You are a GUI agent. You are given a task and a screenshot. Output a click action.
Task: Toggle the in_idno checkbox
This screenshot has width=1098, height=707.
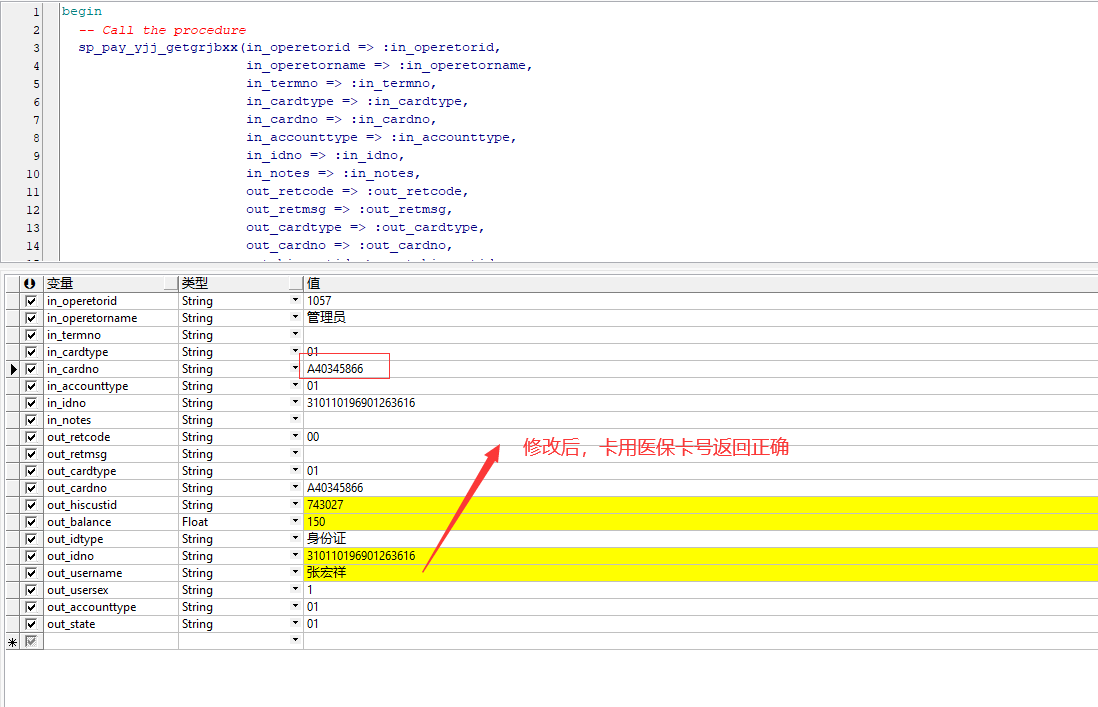pos(31,403)
